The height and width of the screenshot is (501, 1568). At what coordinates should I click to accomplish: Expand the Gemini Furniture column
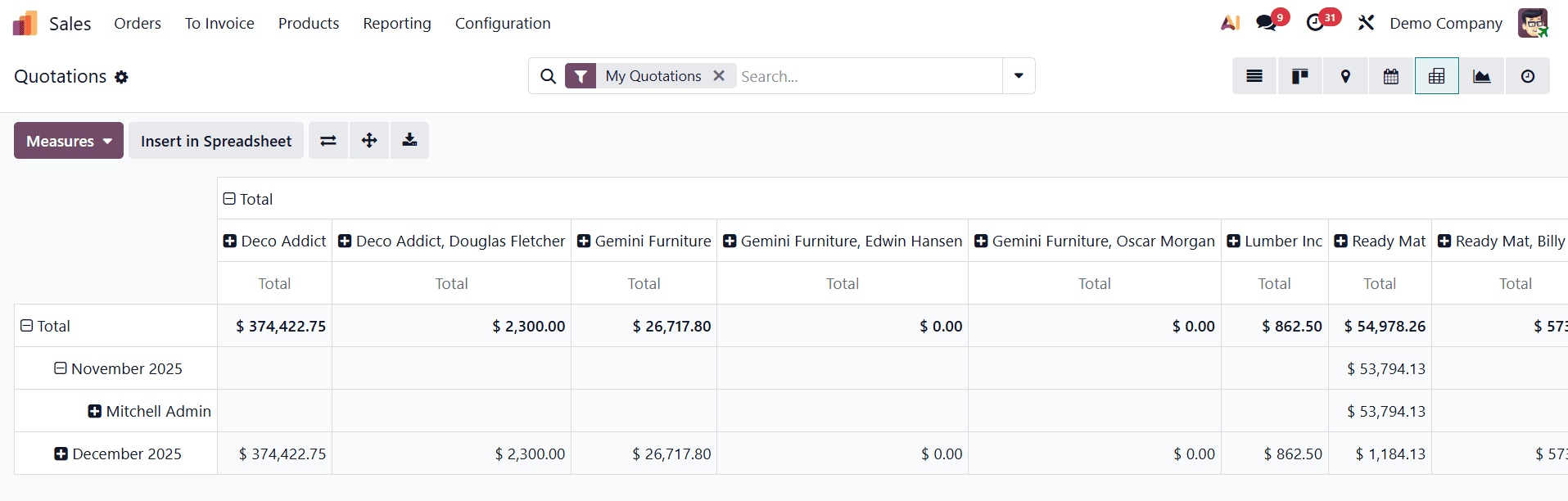tap(584, 241)
